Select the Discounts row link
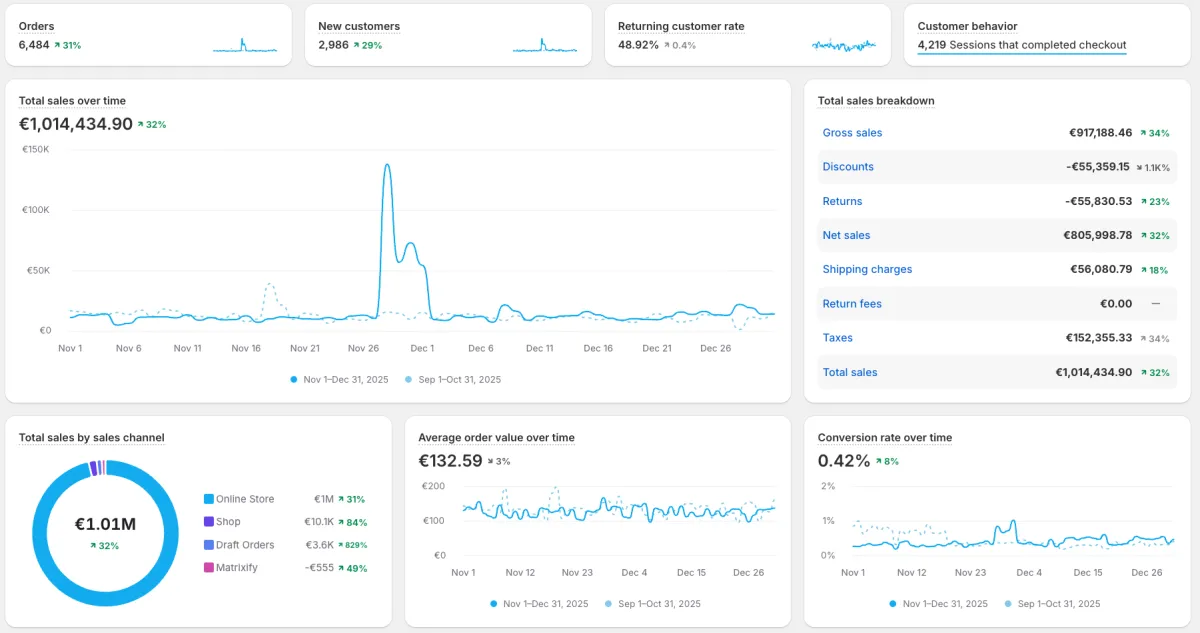 [x=848, y=167]
